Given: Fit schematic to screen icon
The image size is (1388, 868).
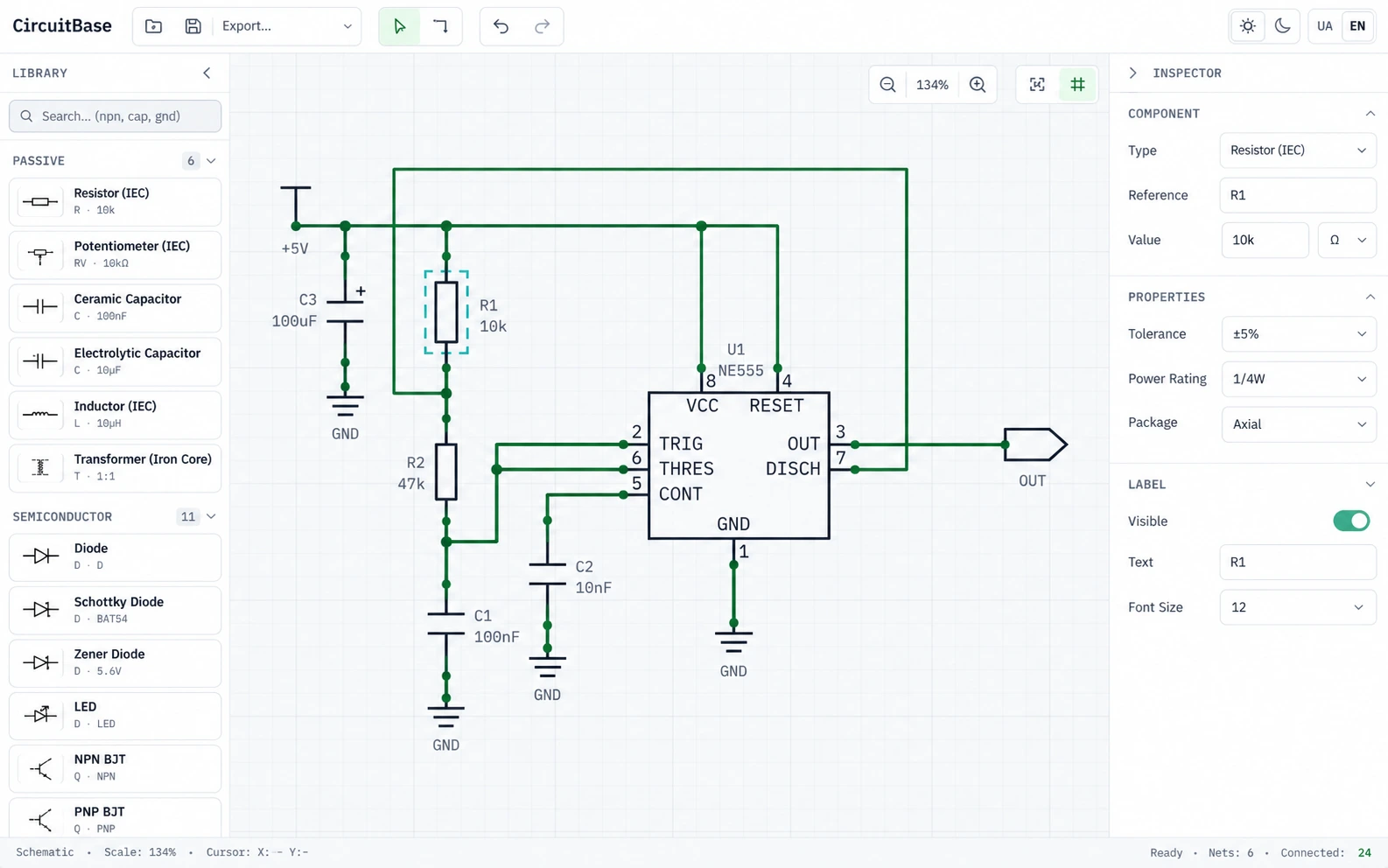Looking at the screenshot, I should [x=1037, y=85].
